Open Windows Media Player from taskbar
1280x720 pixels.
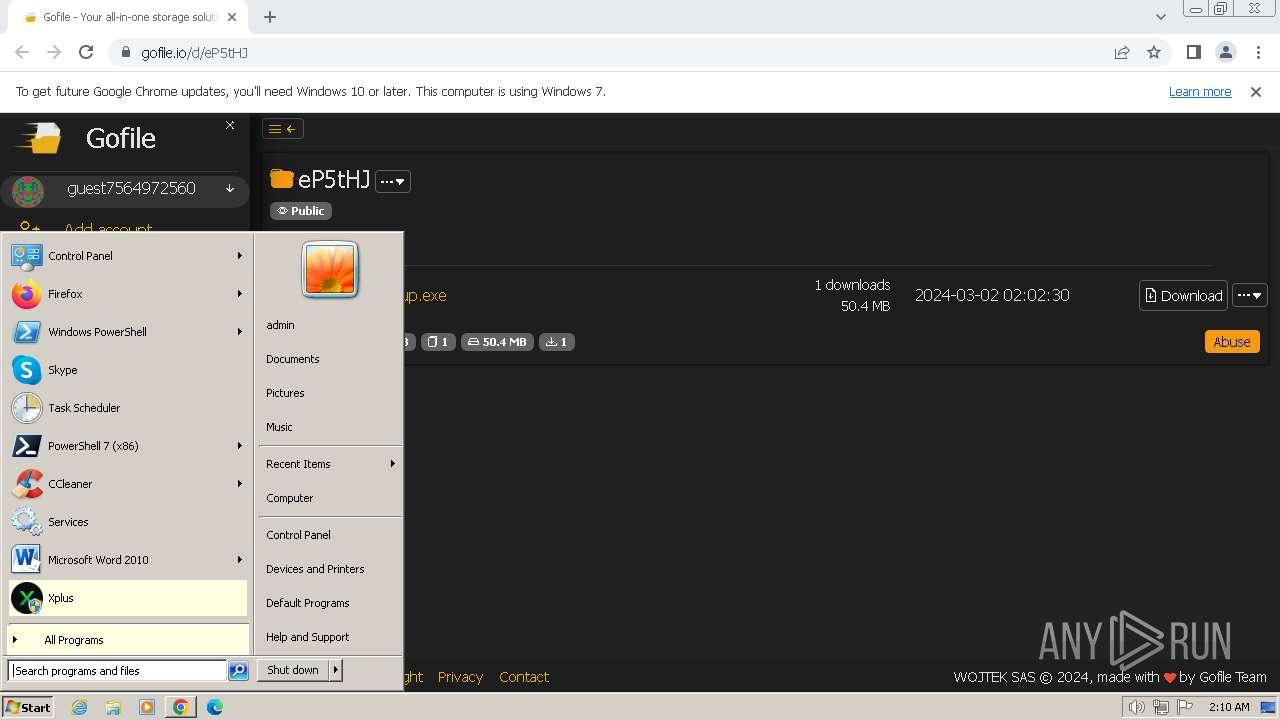click(147, 707)
